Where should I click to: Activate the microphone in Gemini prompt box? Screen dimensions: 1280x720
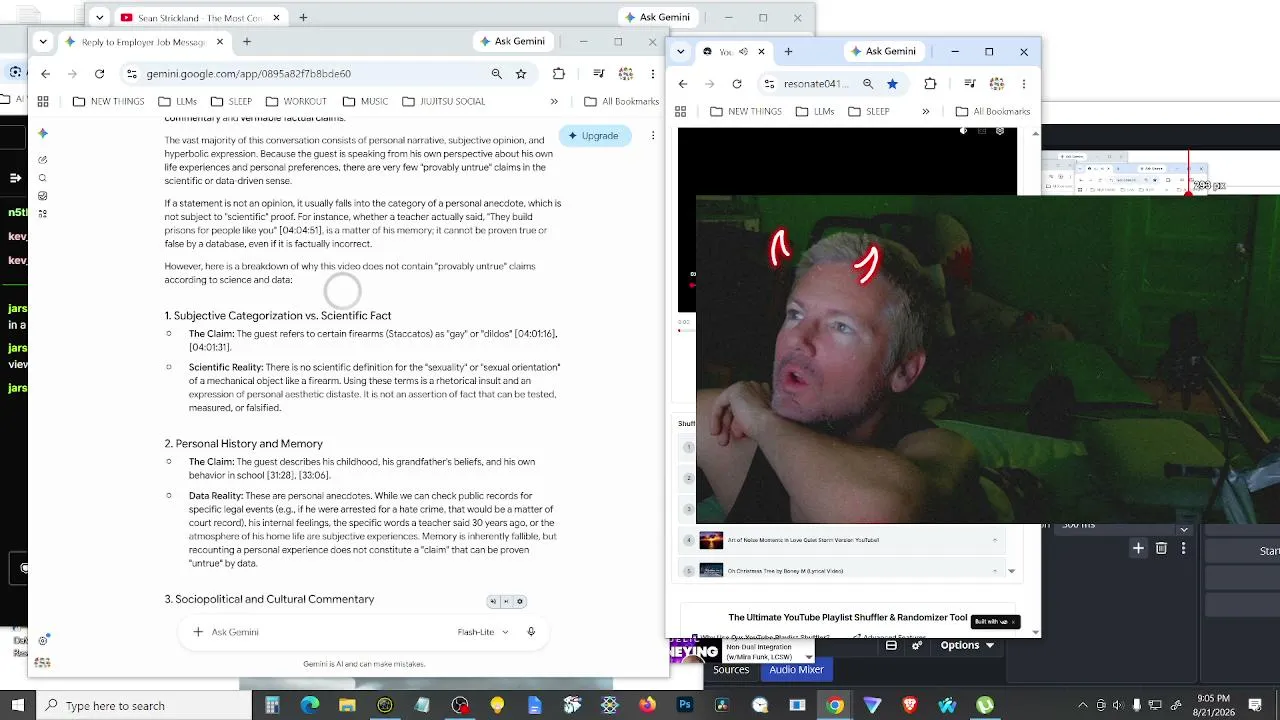pyautogui.click(x=531, y=632)
